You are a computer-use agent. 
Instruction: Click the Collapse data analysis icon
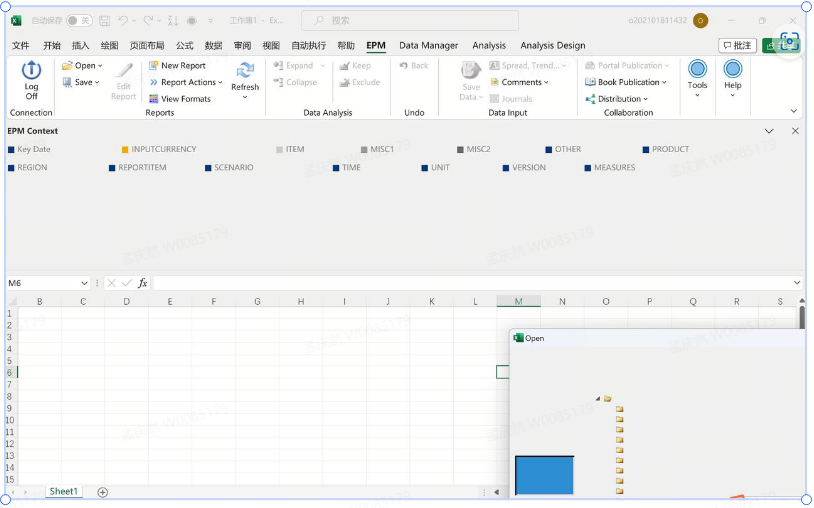click(x=279, y=83)
